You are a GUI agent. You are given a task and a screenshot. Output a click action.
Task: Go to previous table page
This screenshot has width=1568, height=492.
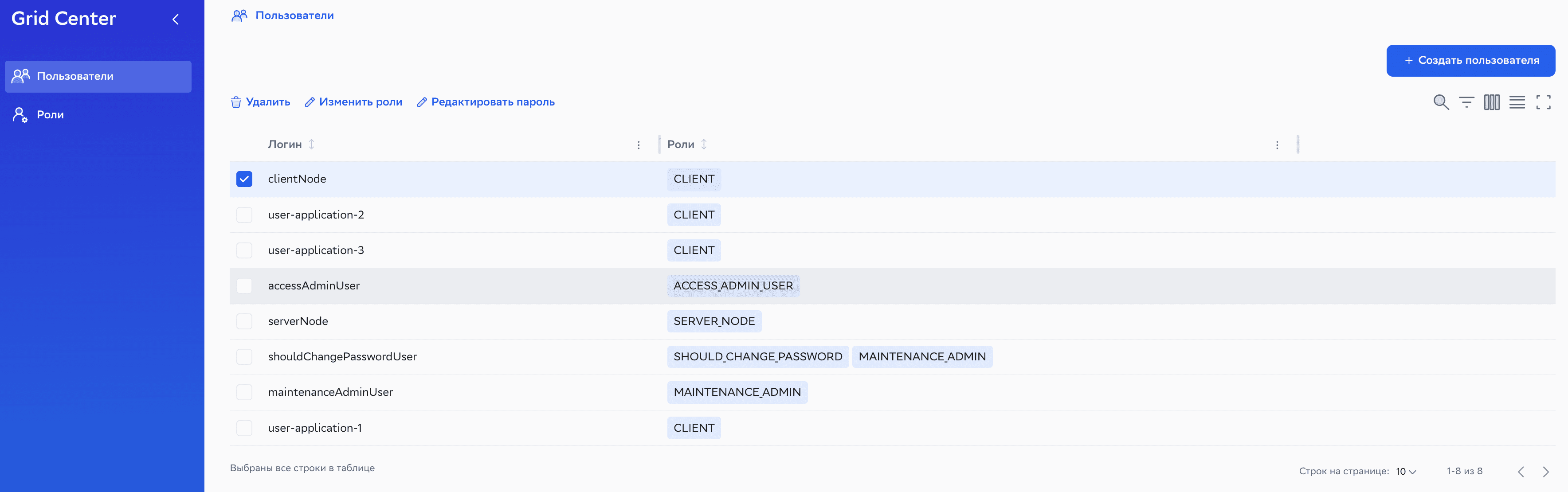[x=1521, y=471]
